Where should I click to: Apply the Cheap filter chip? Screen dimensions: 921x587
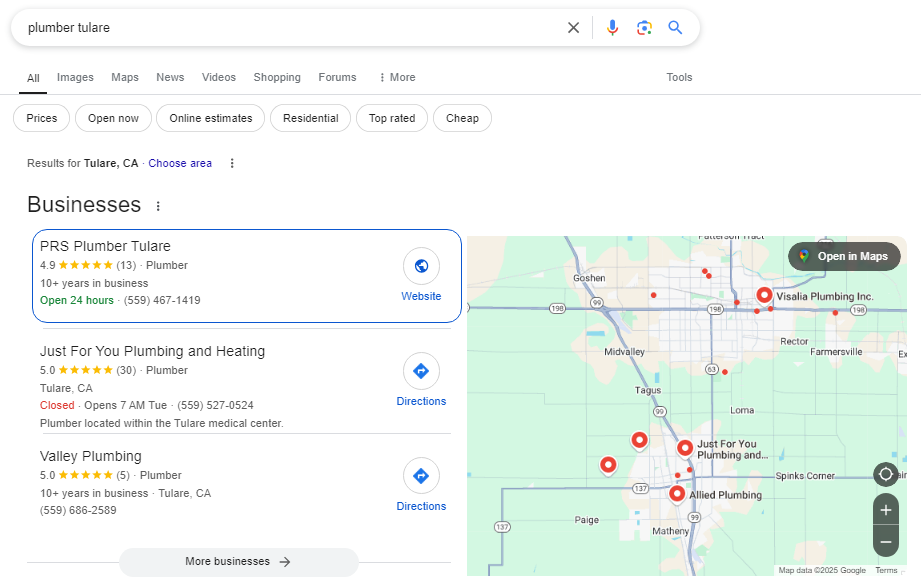(x=462, y=118)
